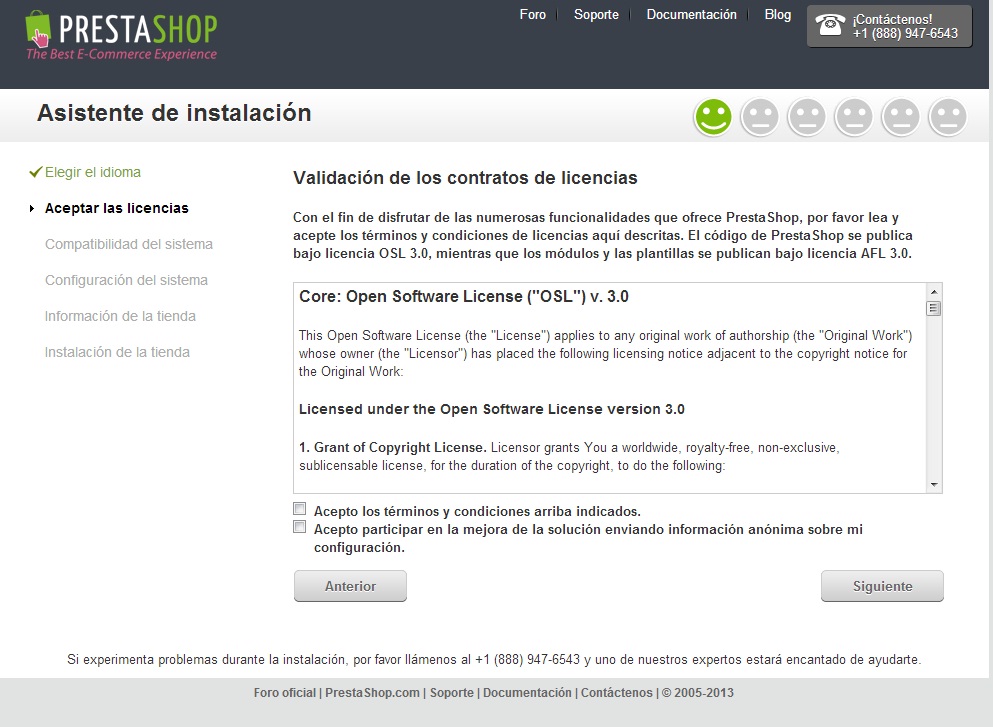993x727 pixels.
Task: Click the green checkmark beside Elegir el idioma
Action: tap(35, 172)
